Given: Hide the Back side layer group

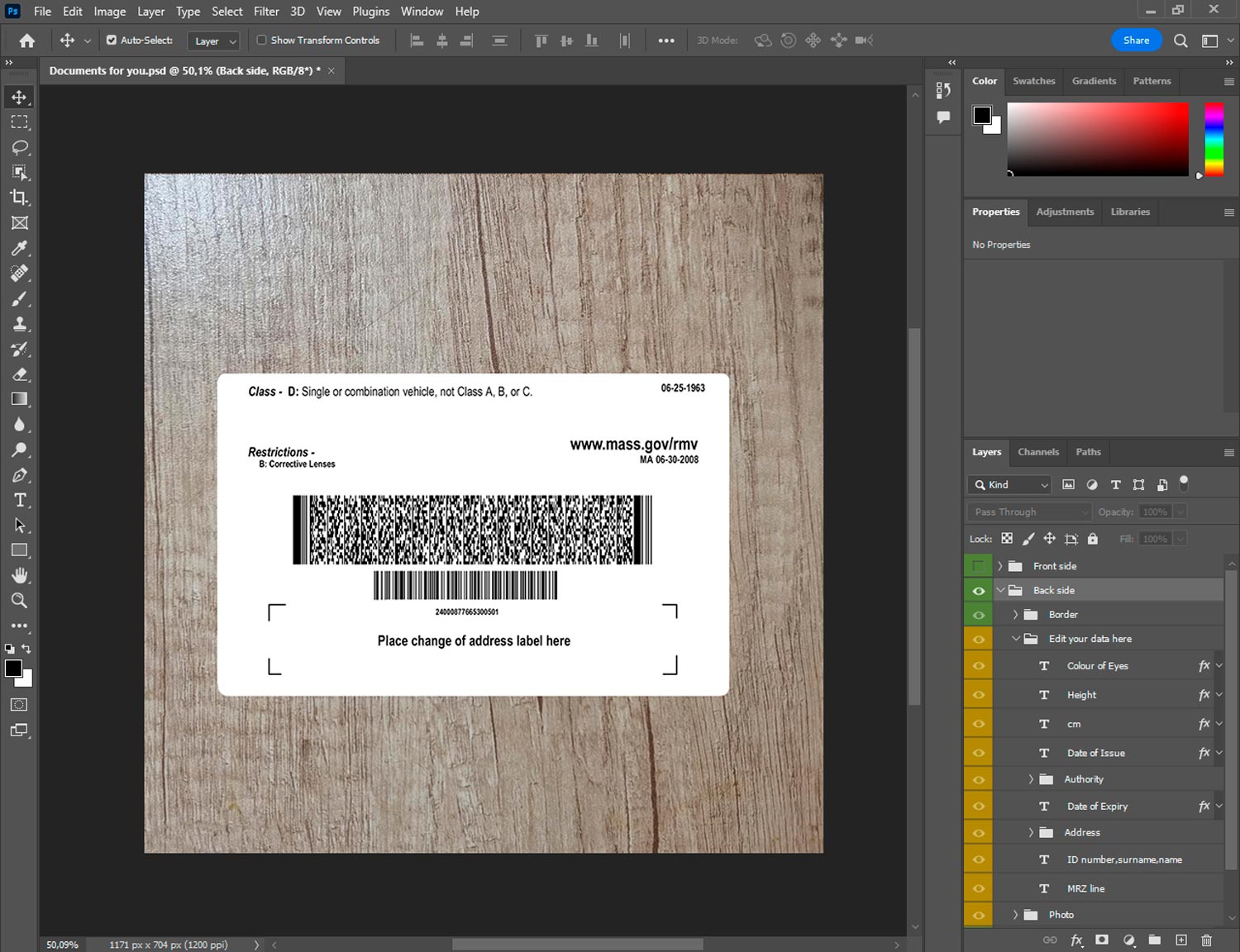Looking at the screenshot, I should [979, 590].
